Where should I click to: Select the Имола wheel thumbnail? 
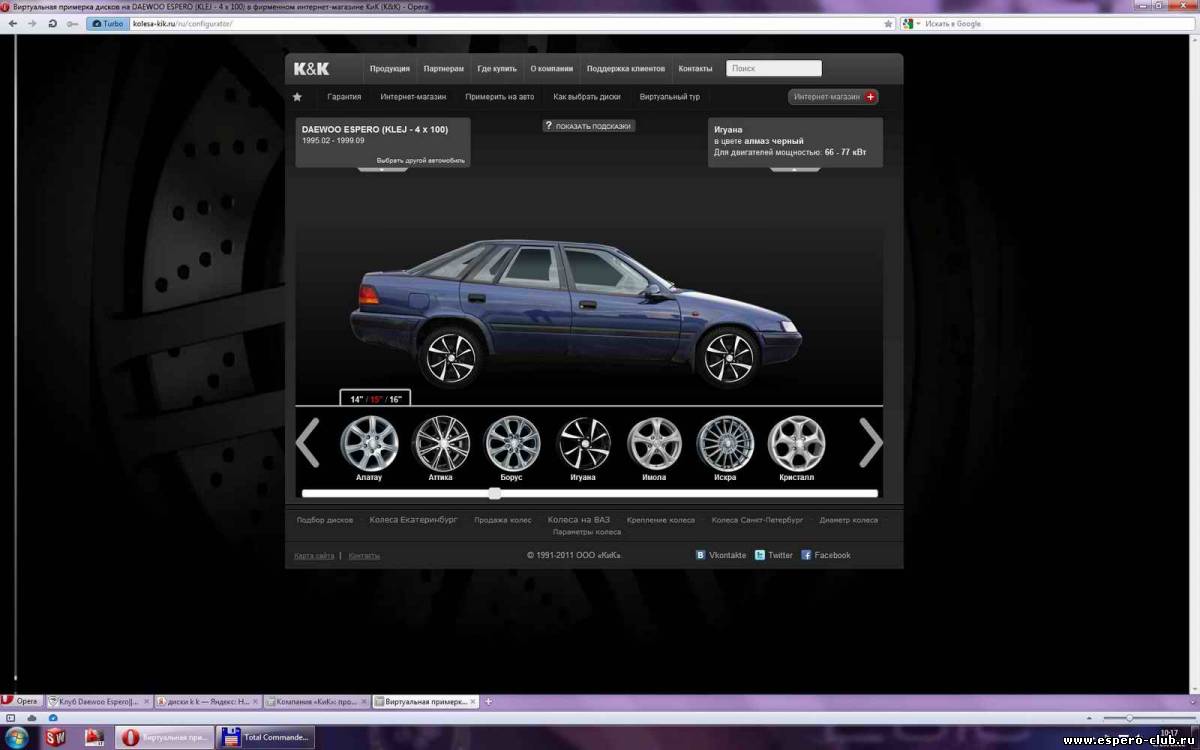pos(654,444)
